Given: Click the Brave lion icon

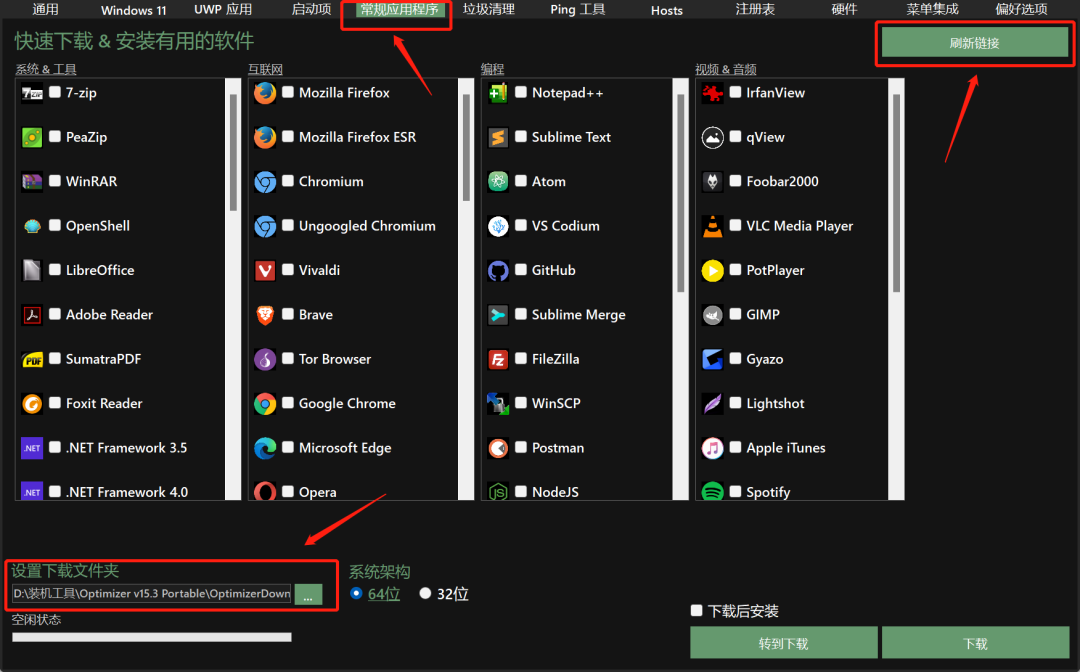Looking at the screenshot, I should [x=264, y=315].
